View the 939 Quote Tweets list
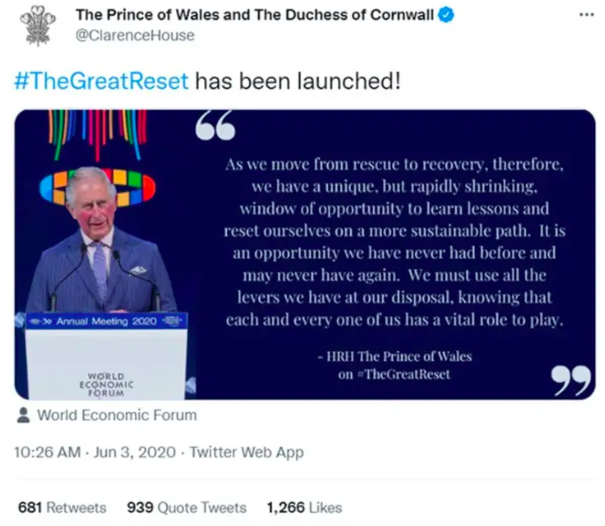Screen dimensions: 605x526 pyautogui.click(x=187, y=507)
